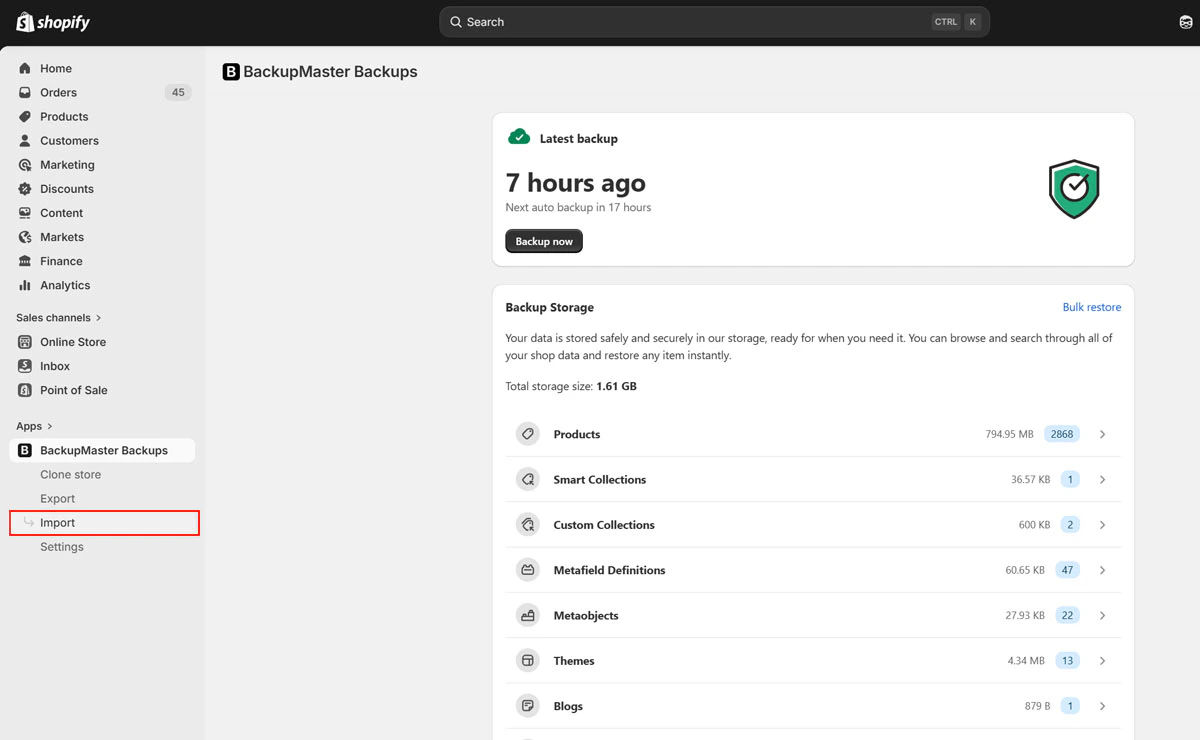Click the BackupMaster Backups app icon in sidebar
The height and width of the screenshot is (740, 1200).
click(x=23, y=450)
